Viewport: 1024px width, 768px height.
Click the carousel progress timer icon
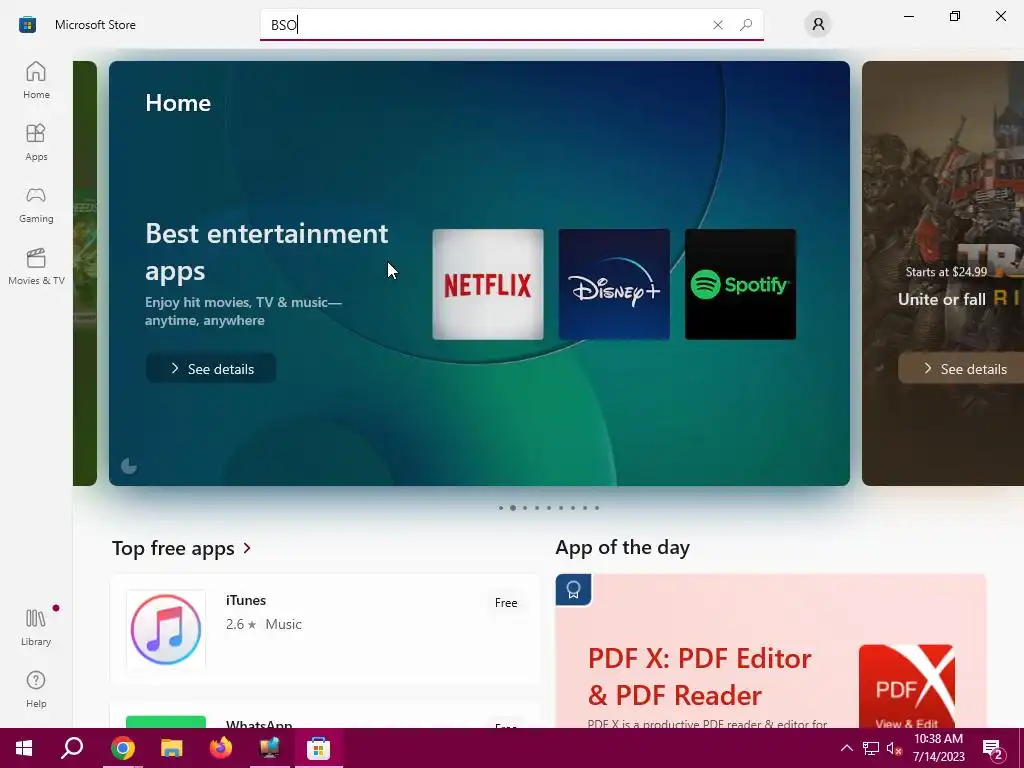pos(129,466)
